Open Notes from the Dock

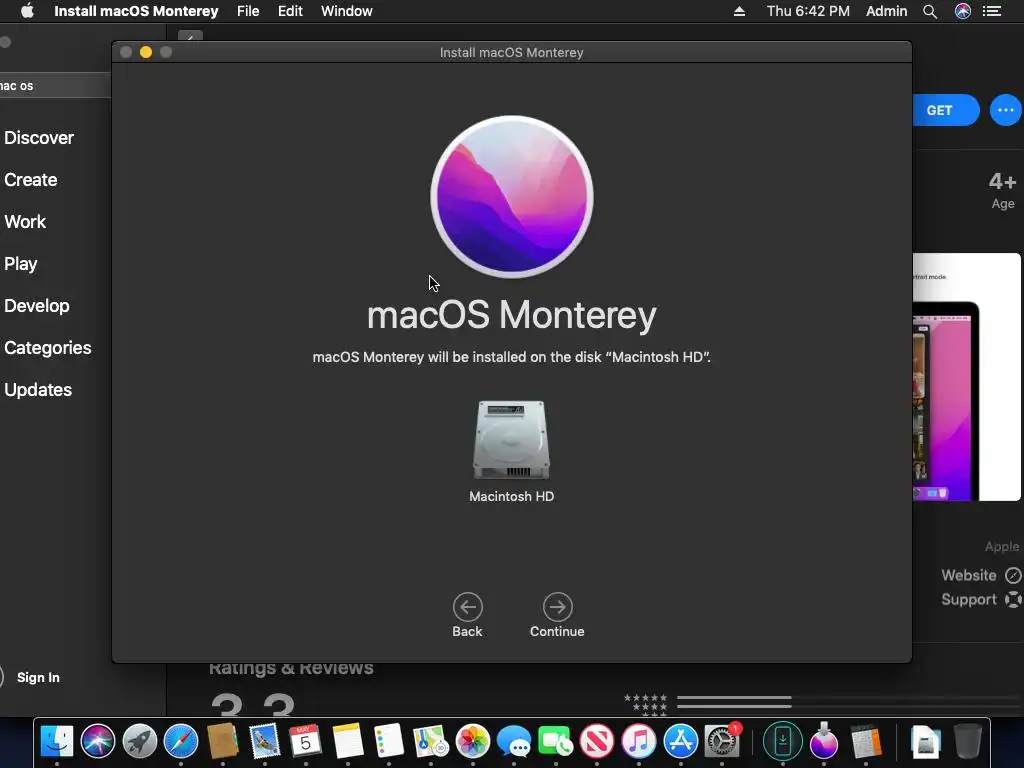(x=347, y=741)
